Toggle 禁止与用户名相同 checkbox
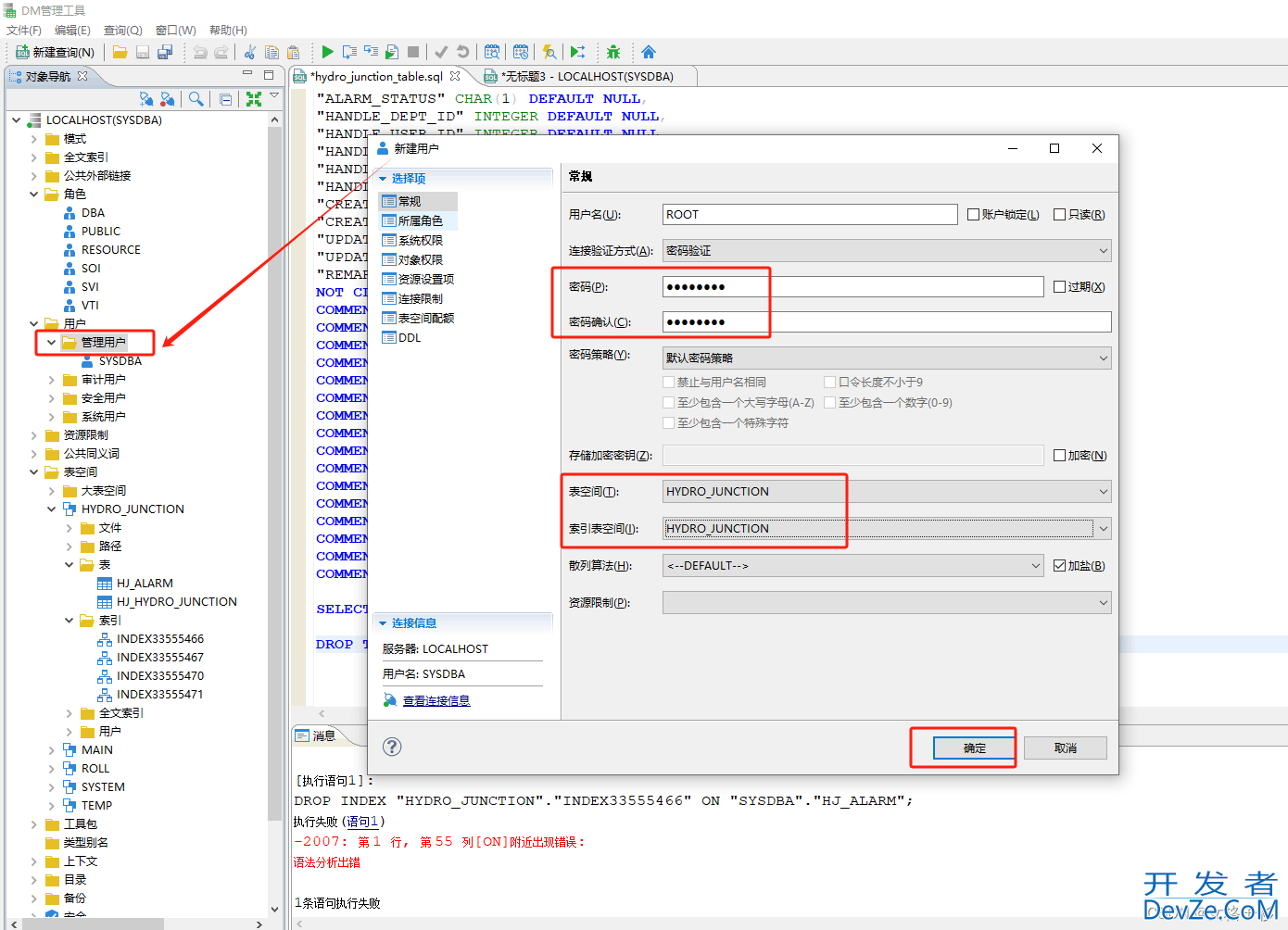 [x=668, y=382]
